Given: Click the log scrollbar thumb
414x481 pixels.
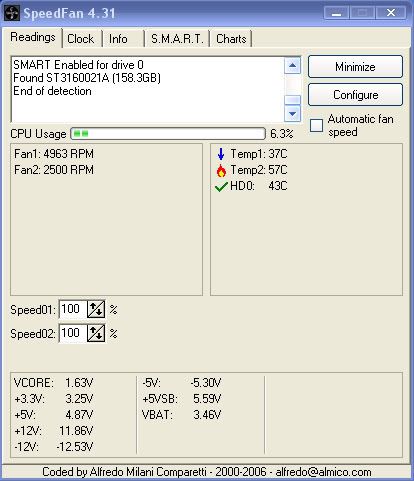Looking at the screenshot, I should [x=293, y=100].
